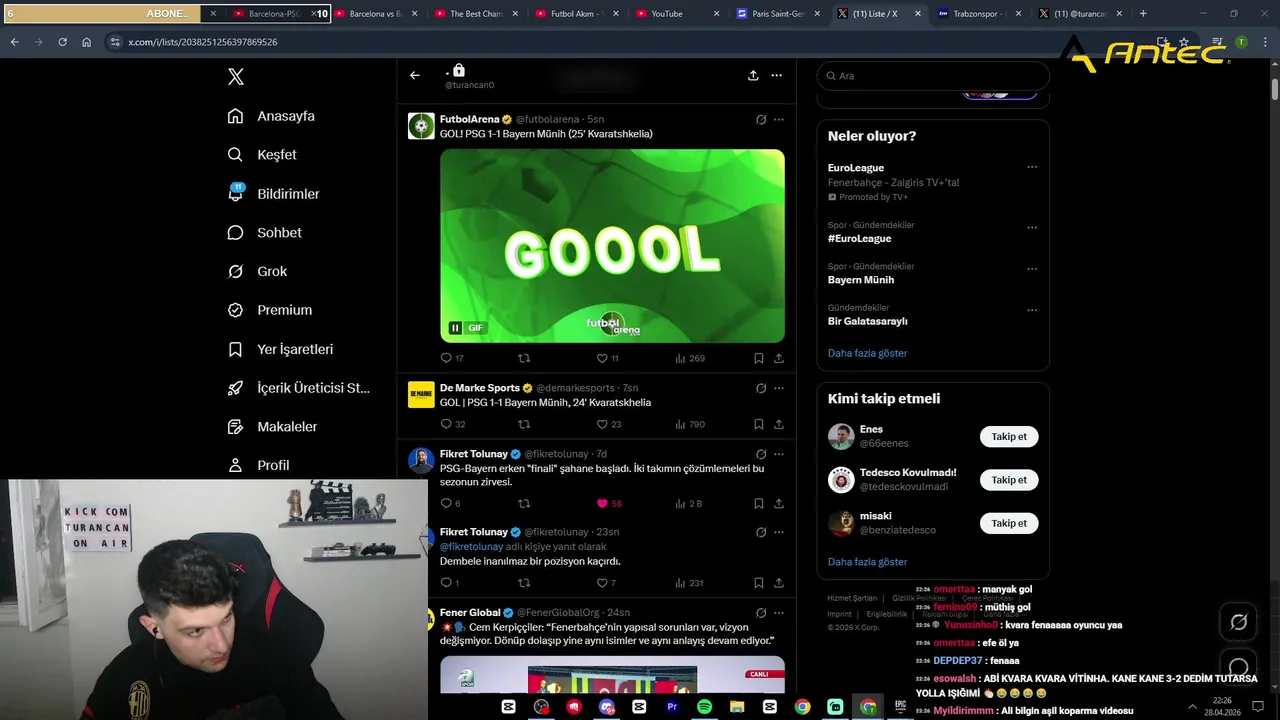Viewport: 1280px width, 720px height.
Task: Click the X logo in the sidebar
Action: coord(236,77)
